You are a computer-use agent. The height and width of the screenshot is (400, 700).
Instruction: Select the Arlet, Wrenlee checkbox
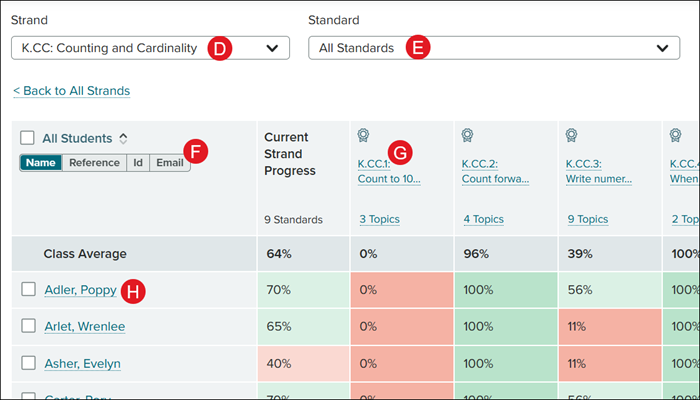pyautogui.click(x=29, y=326)
